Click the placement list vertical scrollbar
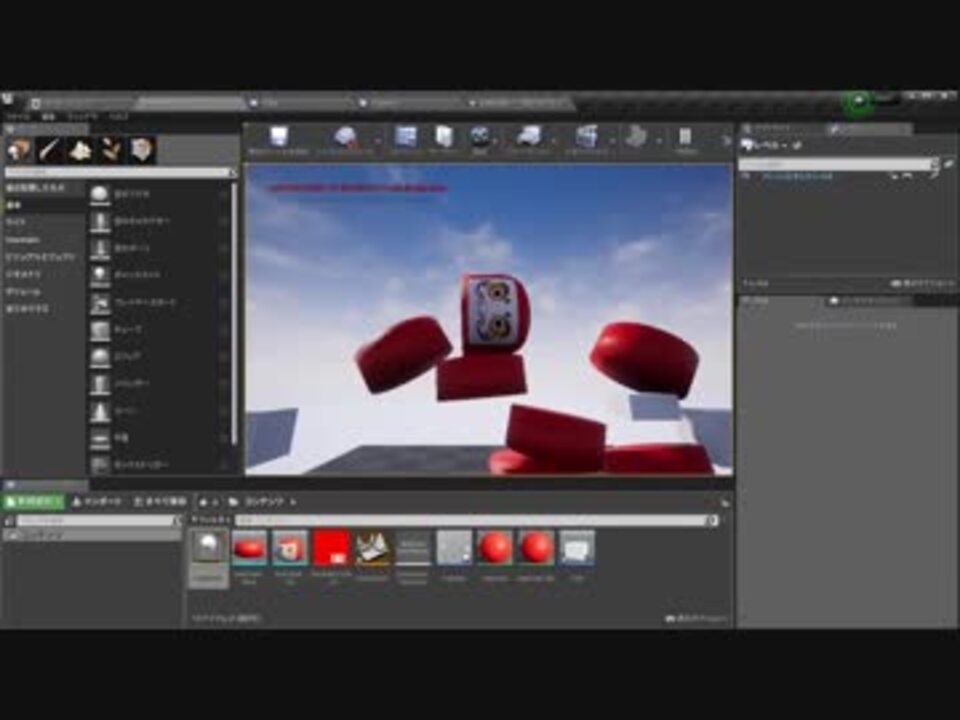 233,312
